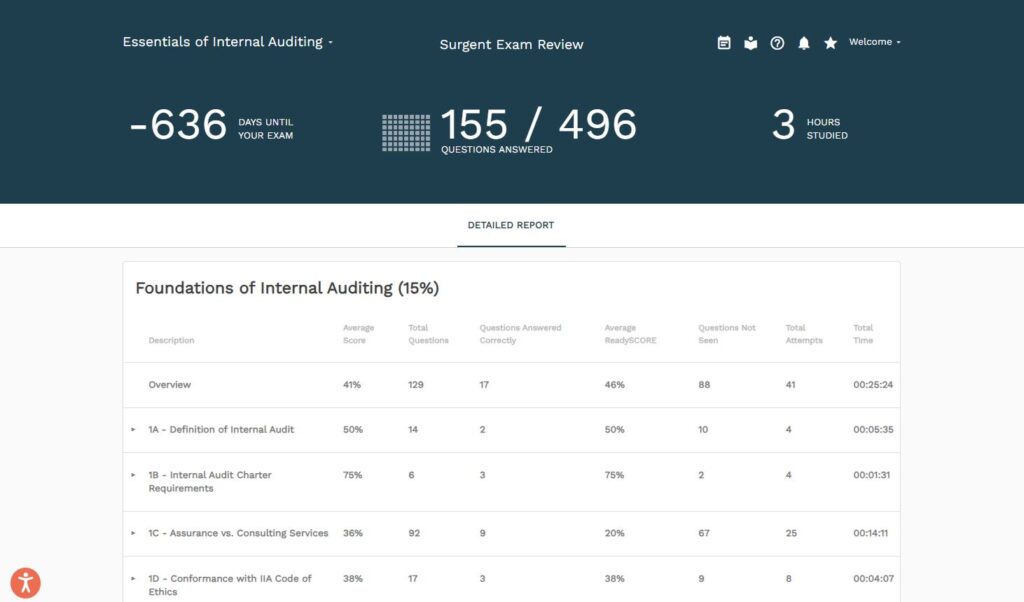Open the accessibility widget icon
1024x602 pixels.
click(25, 582)
